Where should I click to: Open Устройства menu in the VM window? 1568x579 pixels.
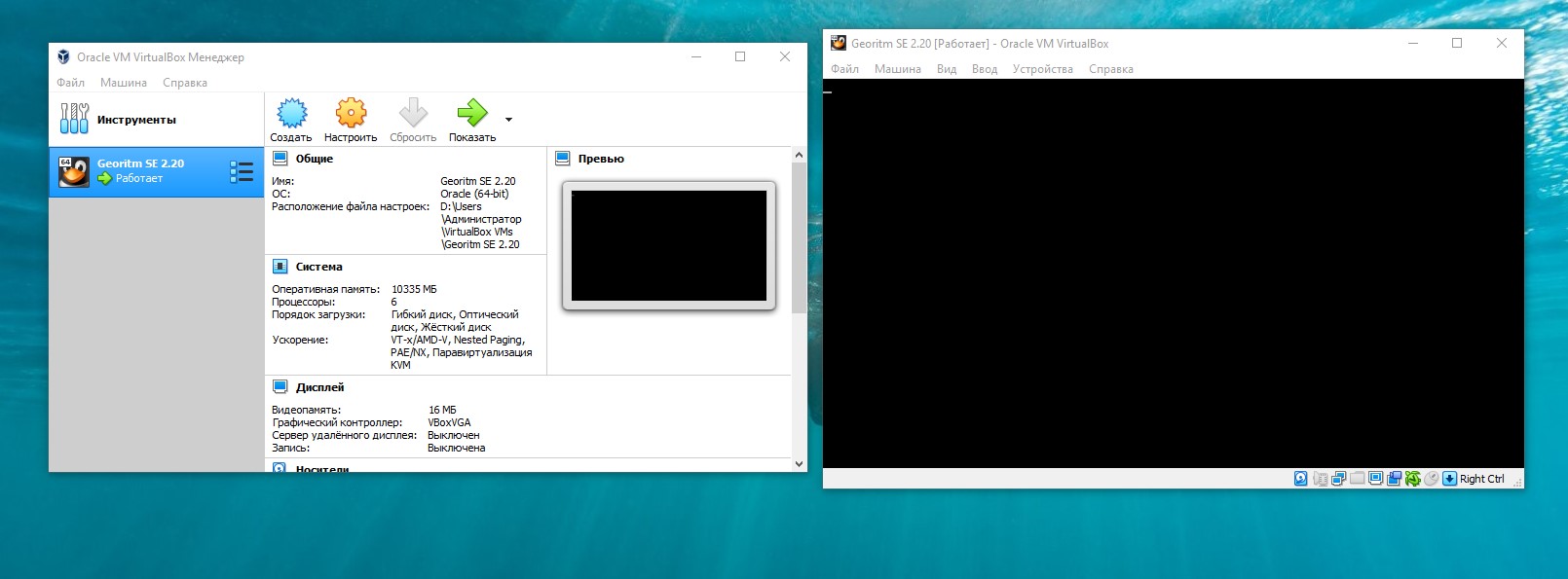(1043, 69)
